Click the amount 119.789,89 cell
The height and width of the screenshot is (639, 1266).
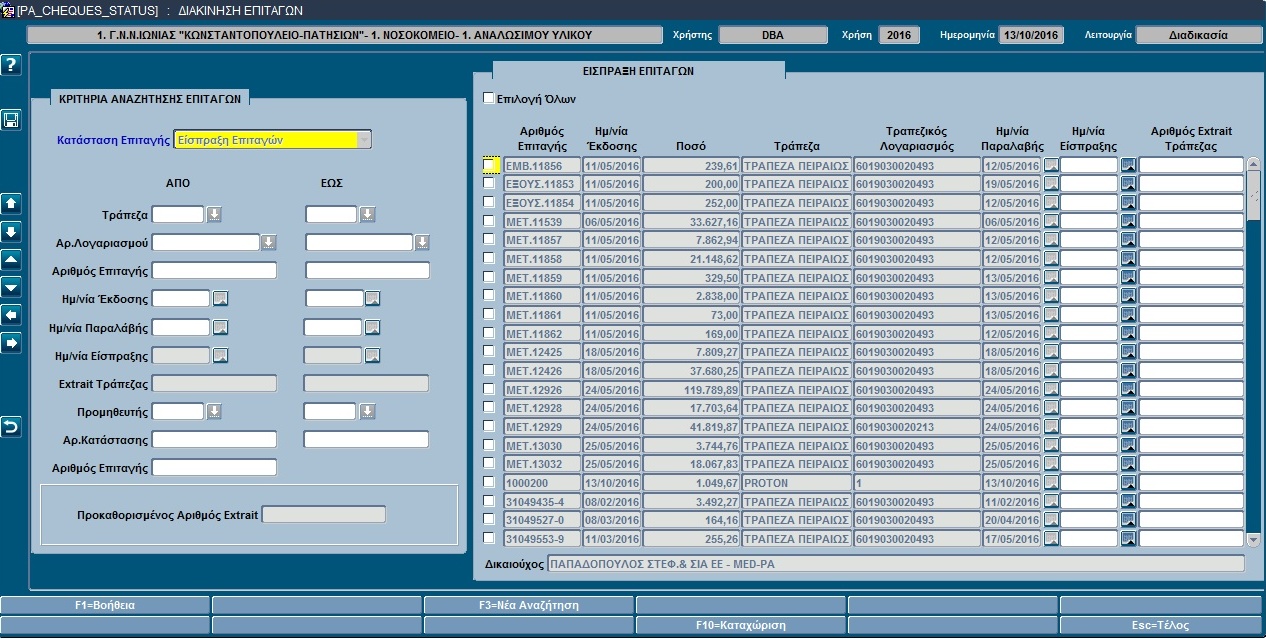(691, 389)
